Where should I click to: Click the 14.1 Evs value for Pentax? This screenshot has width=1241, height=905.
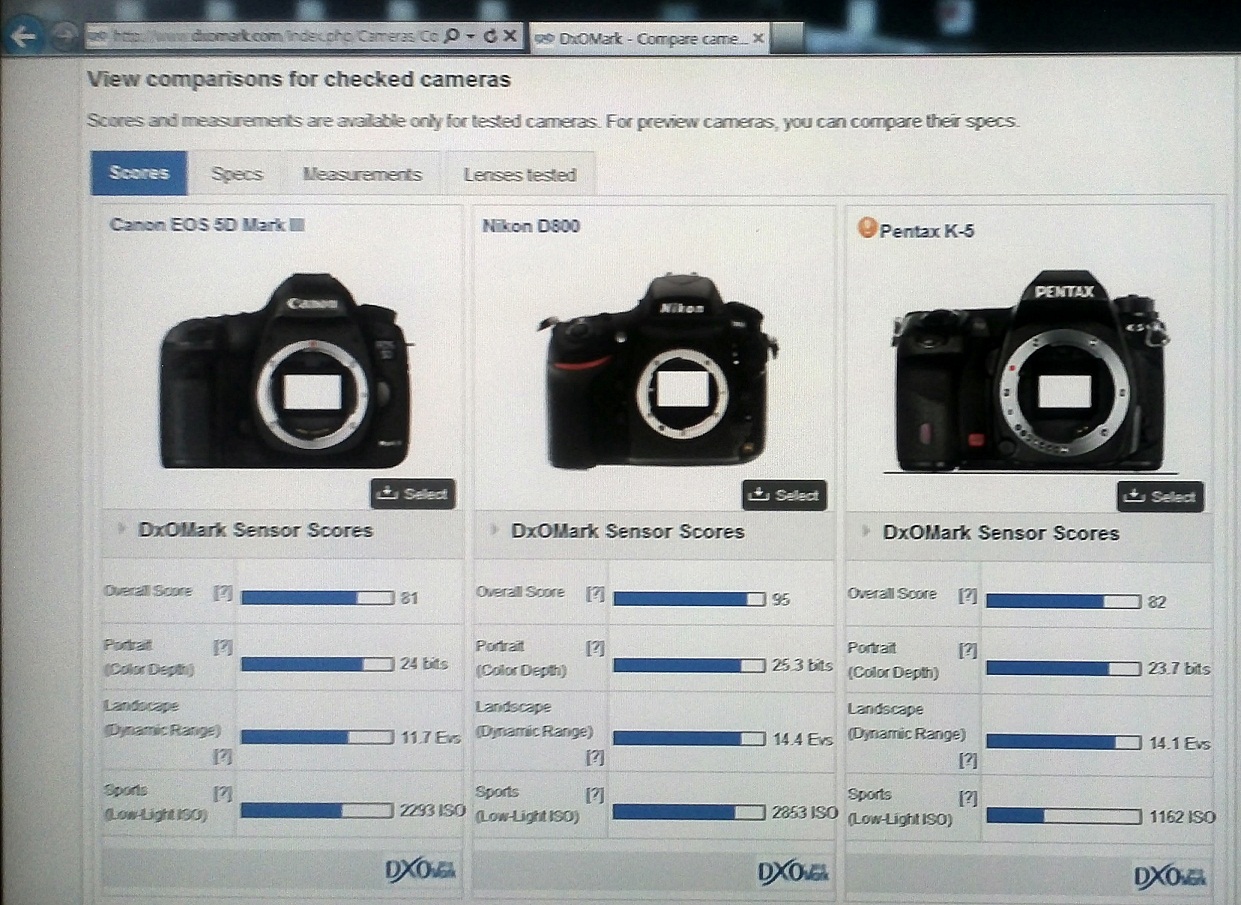click(x=1178, y=743)
